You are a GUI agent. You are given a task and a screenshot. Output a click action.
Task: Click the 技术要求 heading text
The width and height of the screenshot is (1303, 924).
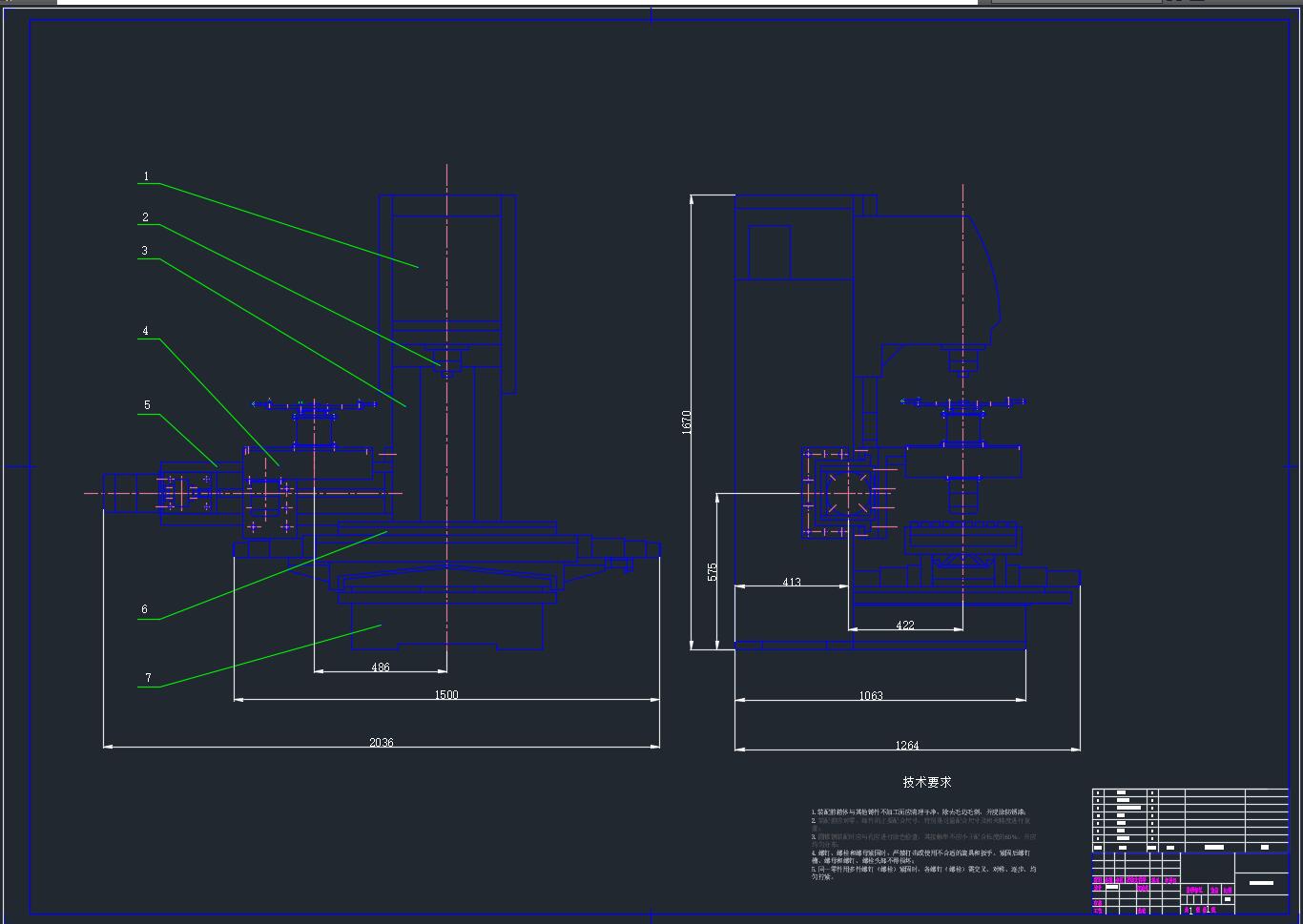point(926,782)
